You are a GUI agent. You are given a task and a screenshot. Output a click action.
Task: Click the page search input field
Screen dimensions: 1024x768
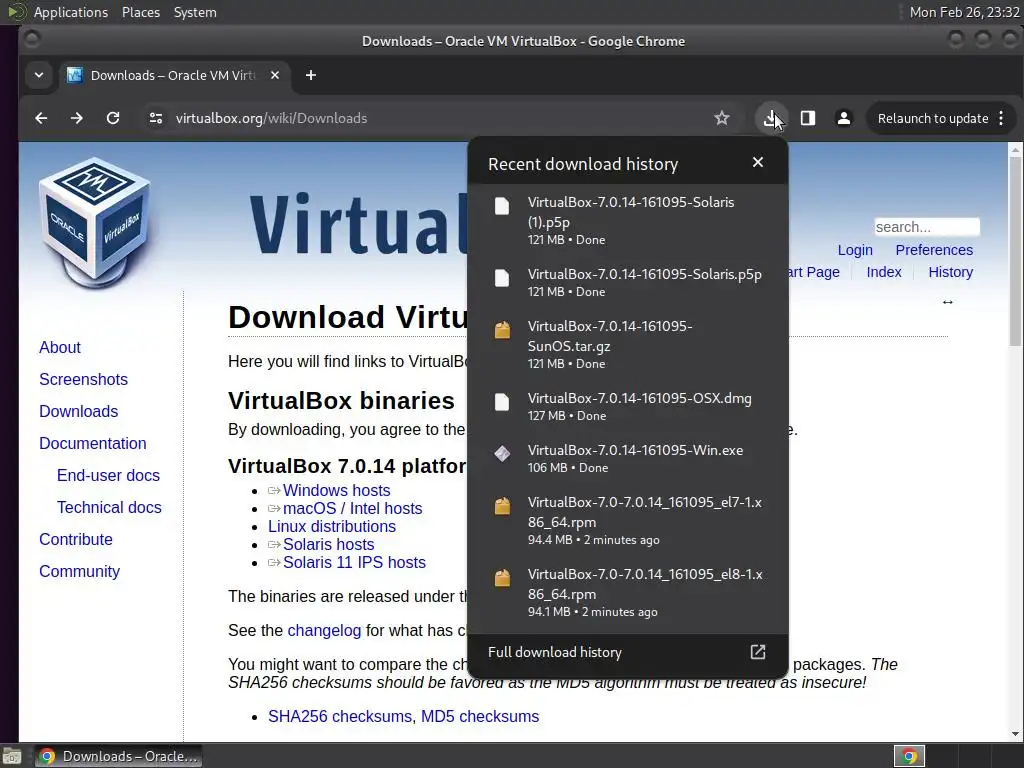[927, 227]
